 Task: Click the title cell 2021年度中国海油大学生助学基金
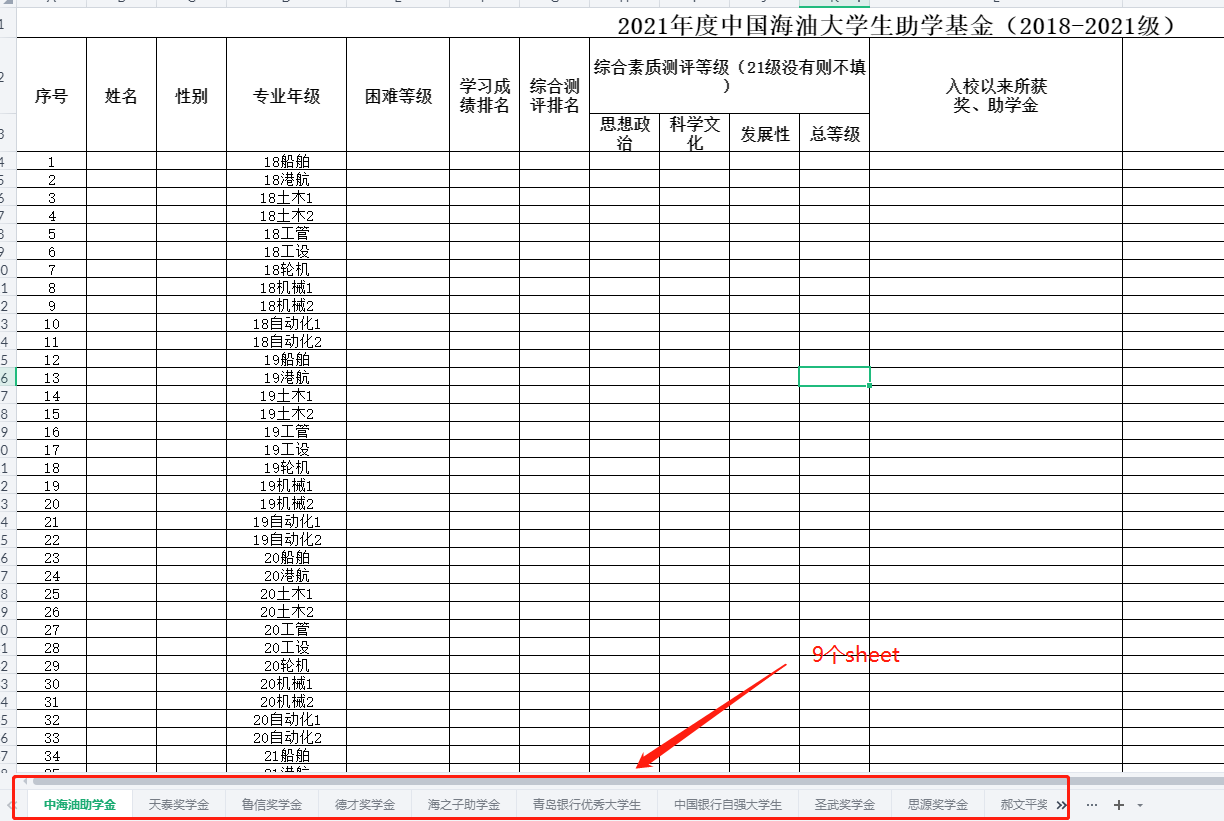click(x=895, y=26)
